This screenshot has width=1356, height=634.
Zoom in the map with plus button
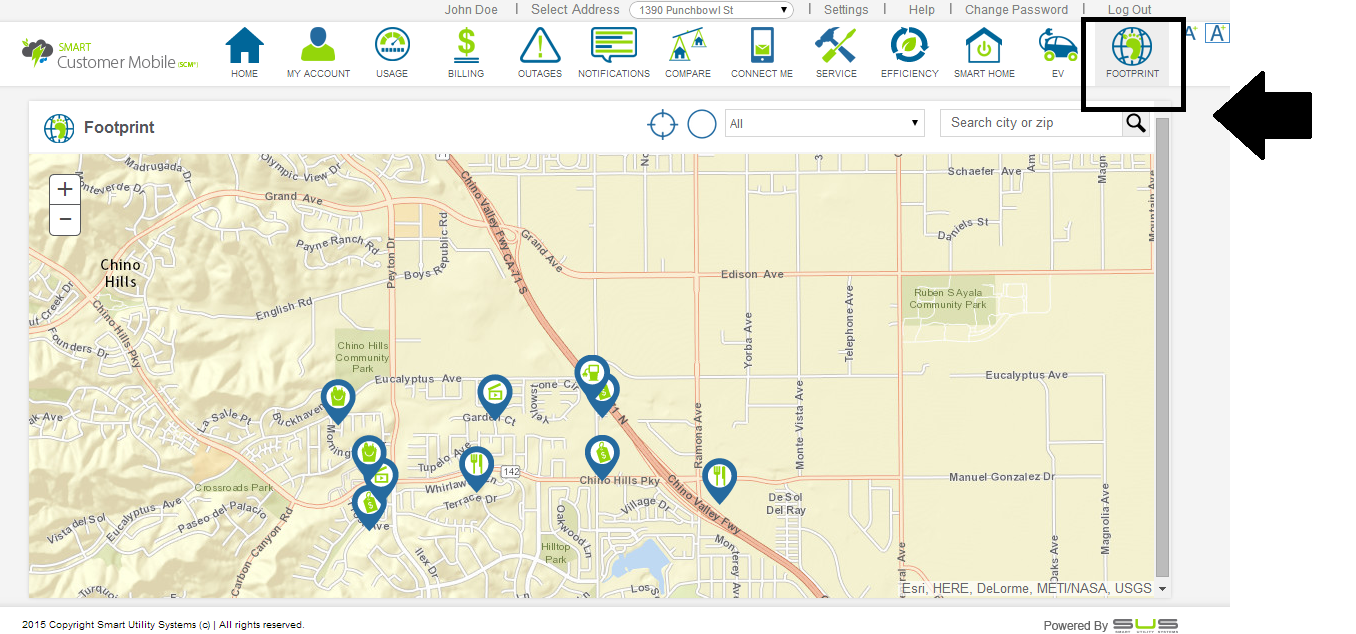coord(65,189)
